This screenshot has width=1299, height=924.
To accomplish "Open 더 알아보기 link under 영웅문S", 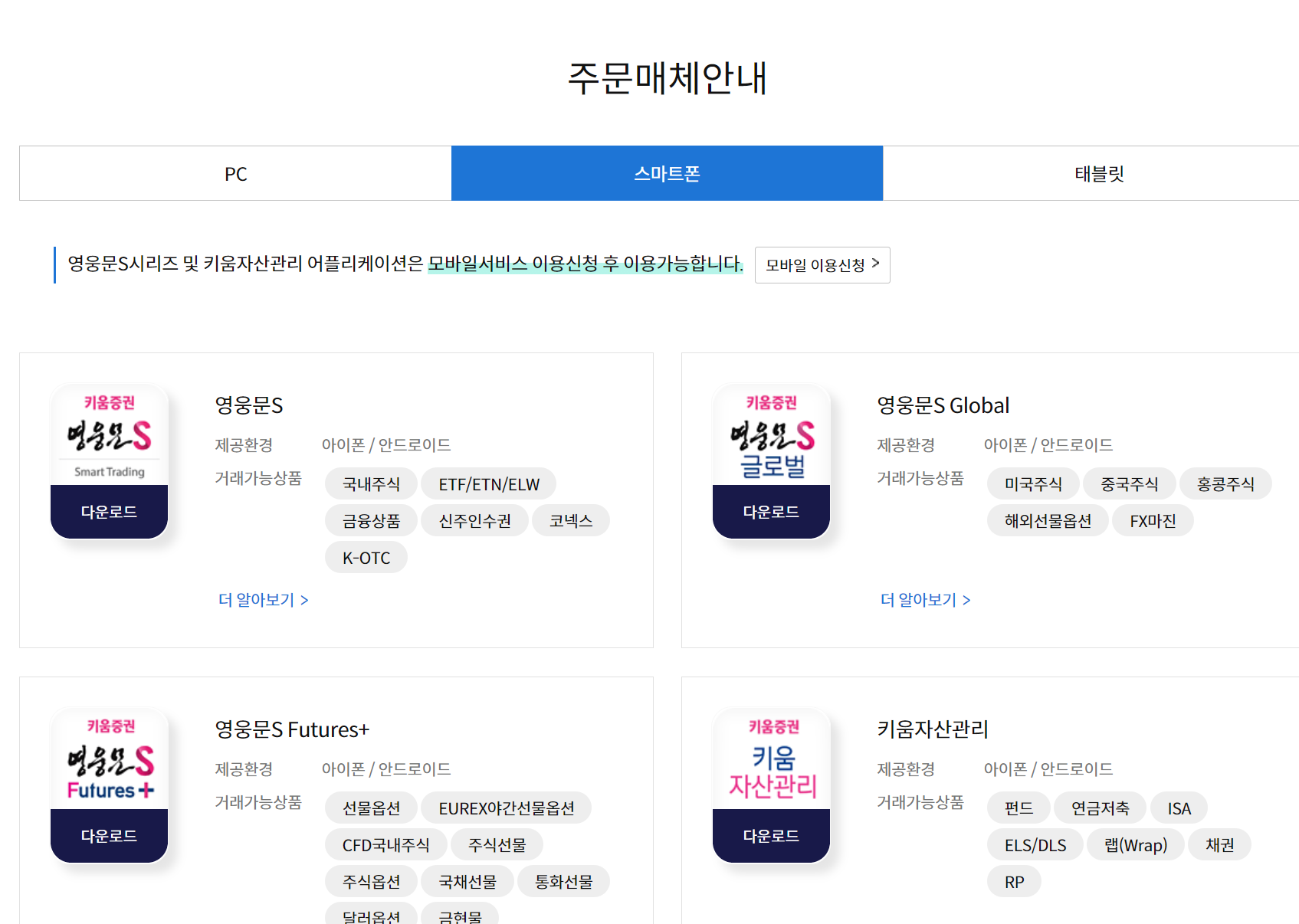I will coord(263,600).
